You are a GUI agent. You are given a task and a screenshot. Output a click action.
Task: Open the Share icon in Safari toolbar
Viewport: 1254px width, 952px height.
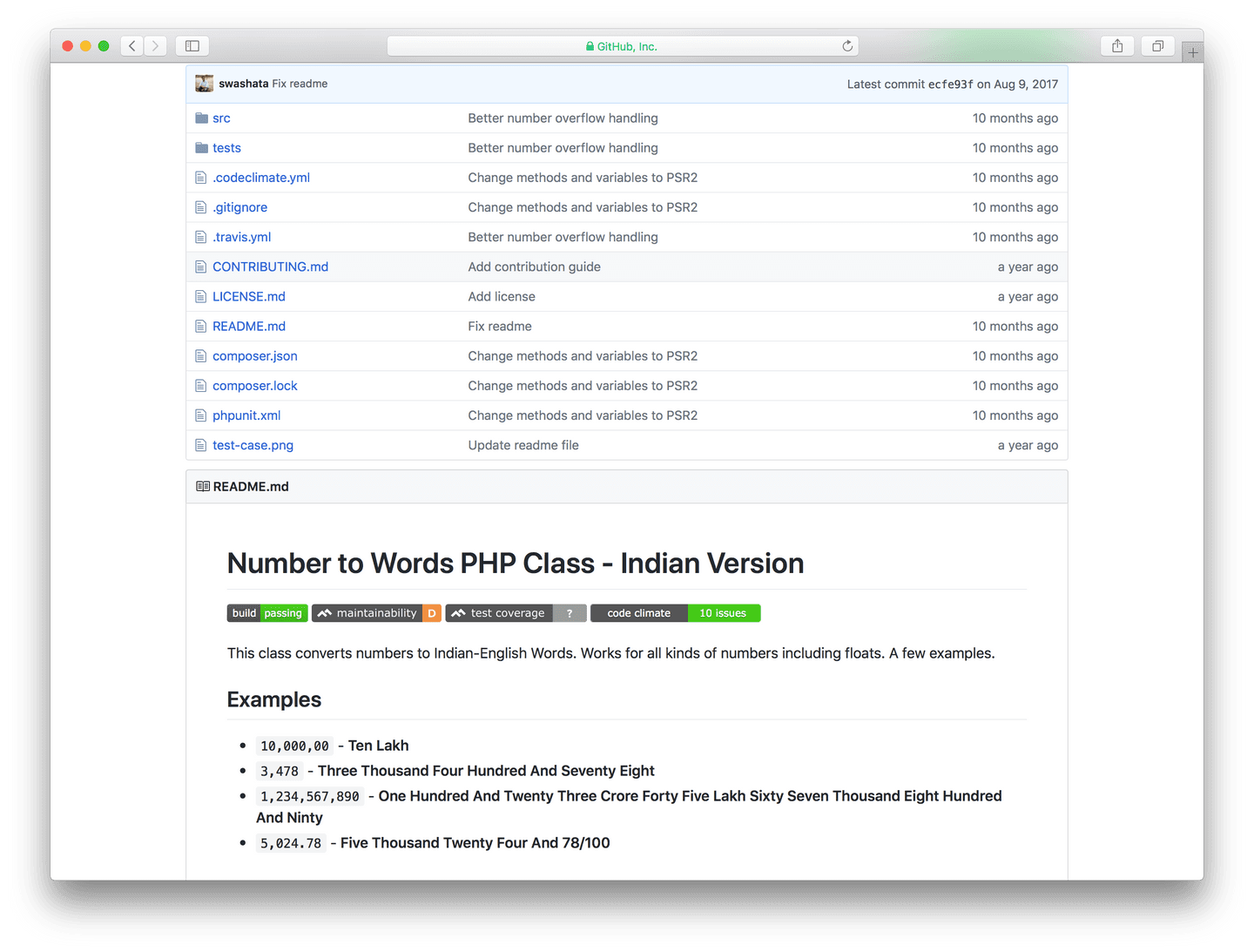pyautogui.click(x=1117, y=46)
